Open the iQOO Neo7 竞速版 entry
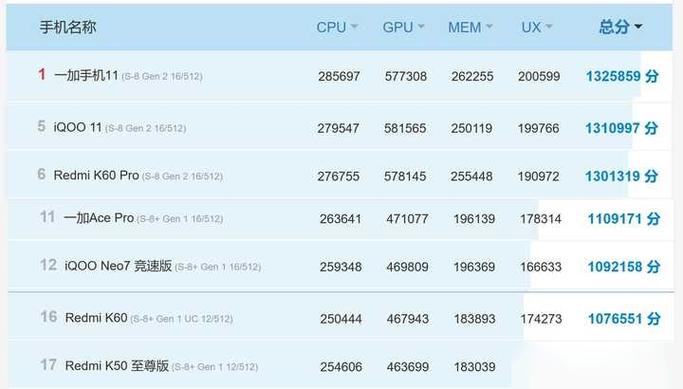Viewport: 683px width, 389px height. pyautogui.click(x=118, y=265)
